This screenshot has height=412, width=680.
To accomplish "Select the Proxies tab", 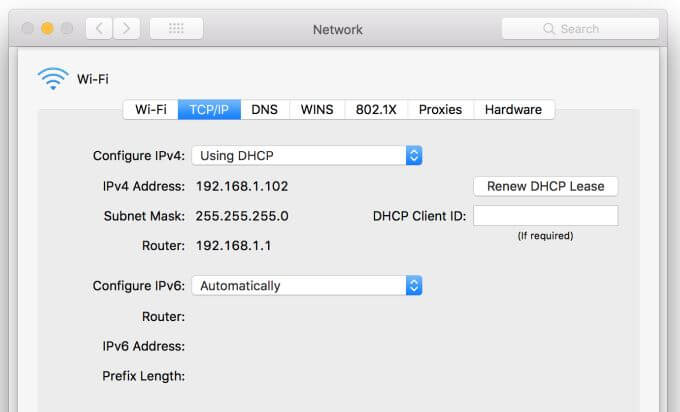I will tap(440, 109).
